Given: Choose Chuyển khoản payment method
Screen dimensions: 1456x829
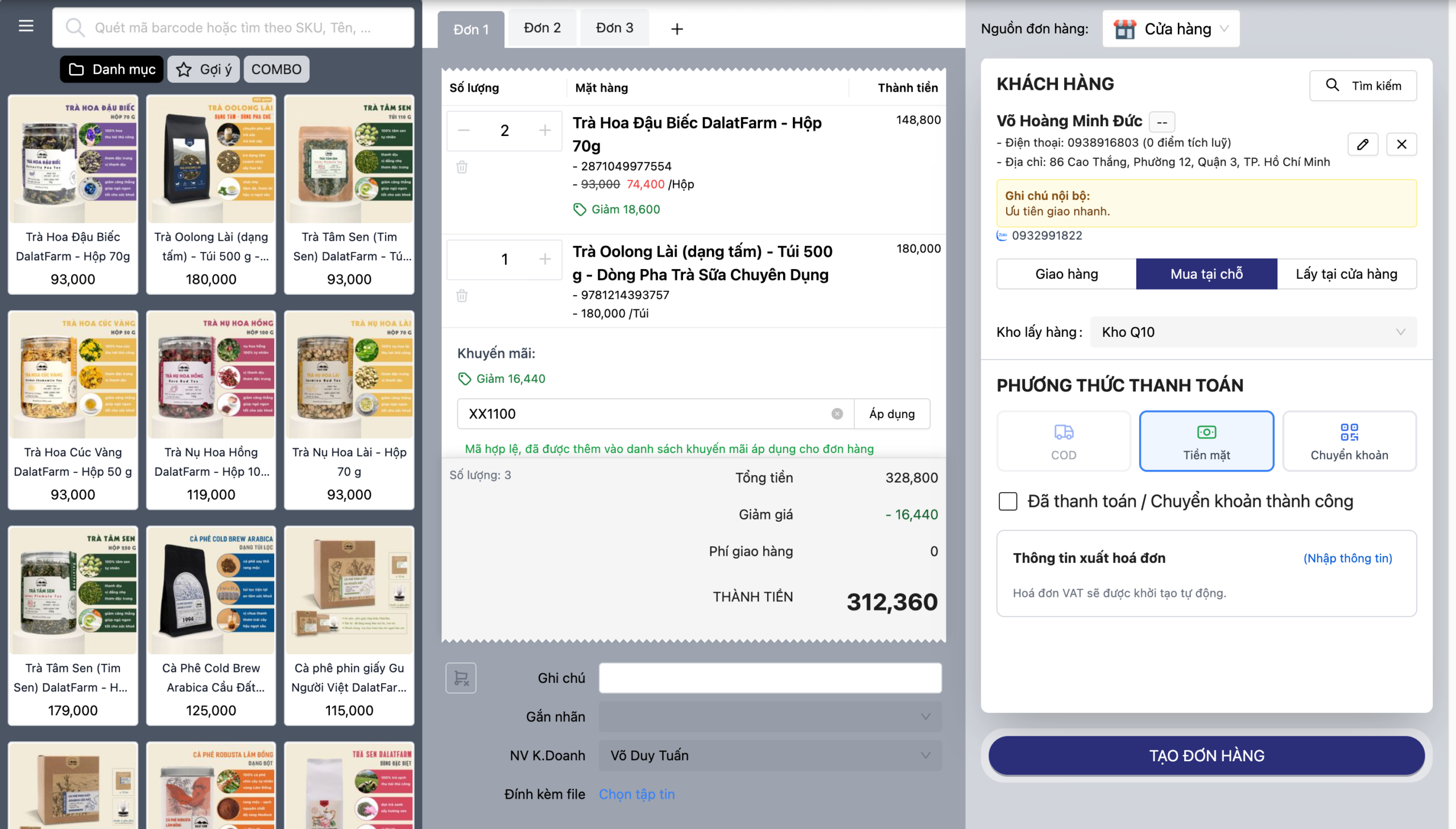Looking at the screenshot, I should coord(1349,442).
